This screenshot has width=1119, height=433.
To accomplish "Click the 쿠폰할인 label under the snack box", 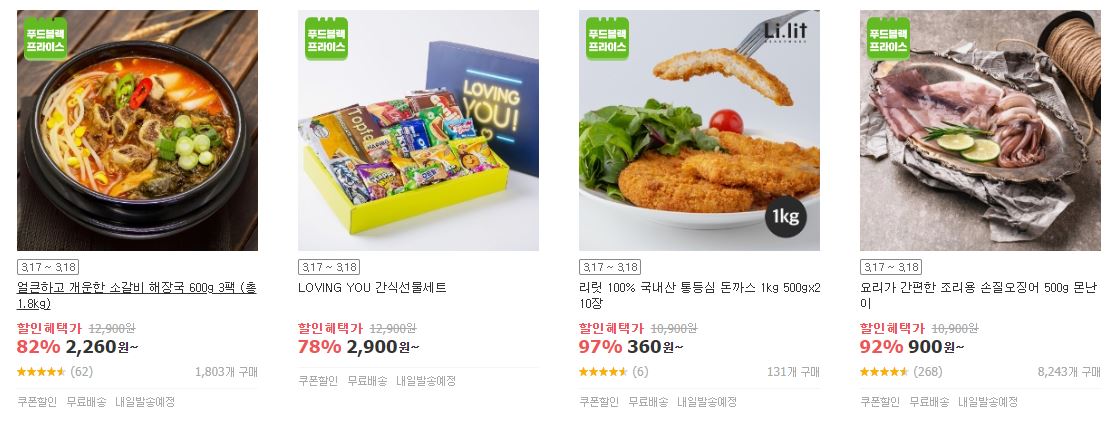I will click(x=318, y=381).
